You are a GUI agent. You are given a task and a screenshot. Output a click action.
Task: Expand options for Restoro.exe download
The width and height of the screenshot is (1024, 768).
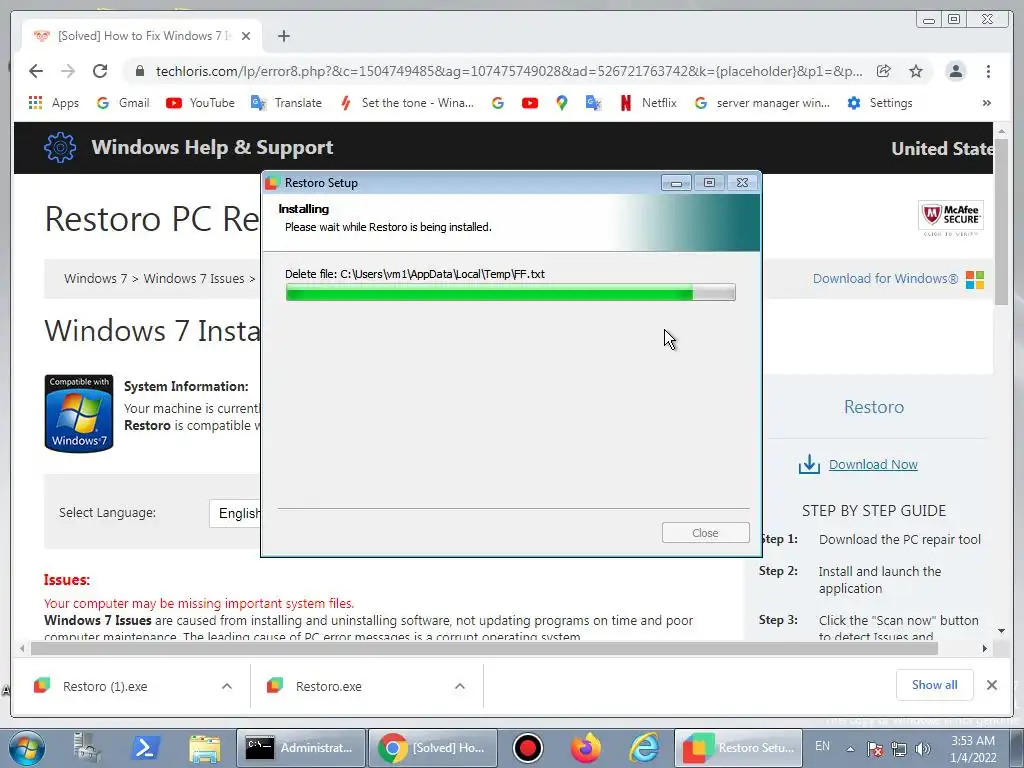click(x=460, y=686)
